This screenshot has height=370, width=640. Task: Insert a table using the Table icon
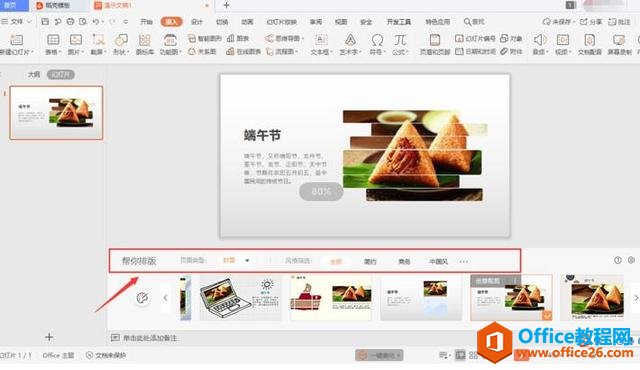click(x=53, y=40)
